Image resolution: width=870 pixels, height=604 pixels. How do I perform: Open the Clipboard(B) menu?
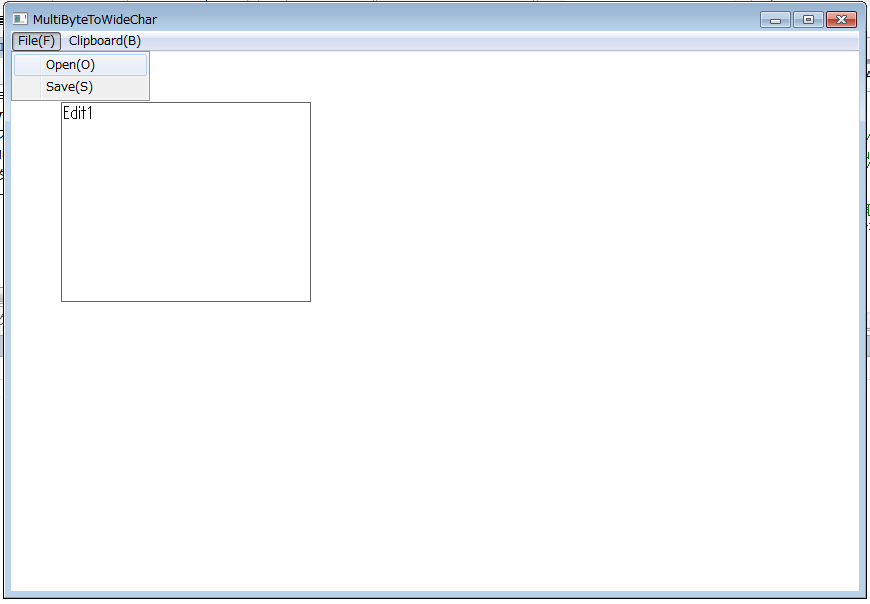105,41
